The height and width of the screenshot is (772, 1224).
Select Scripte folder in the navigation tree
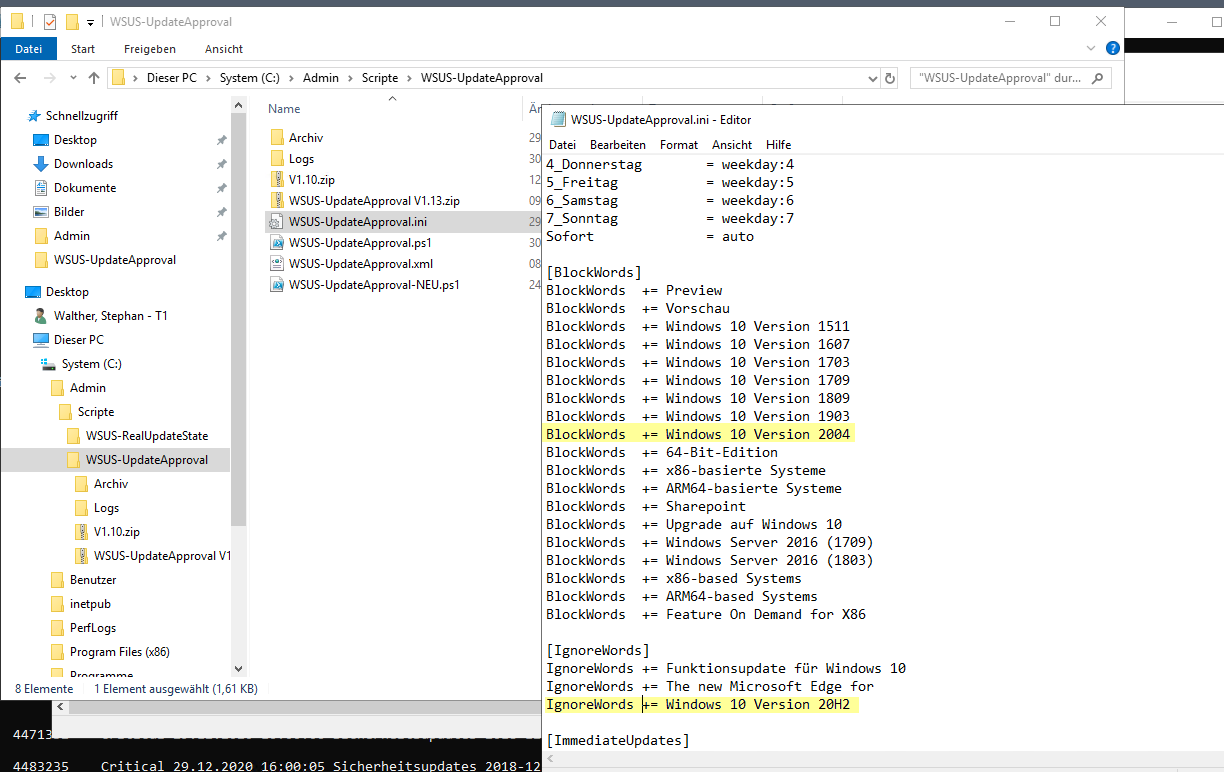(96, 412)
